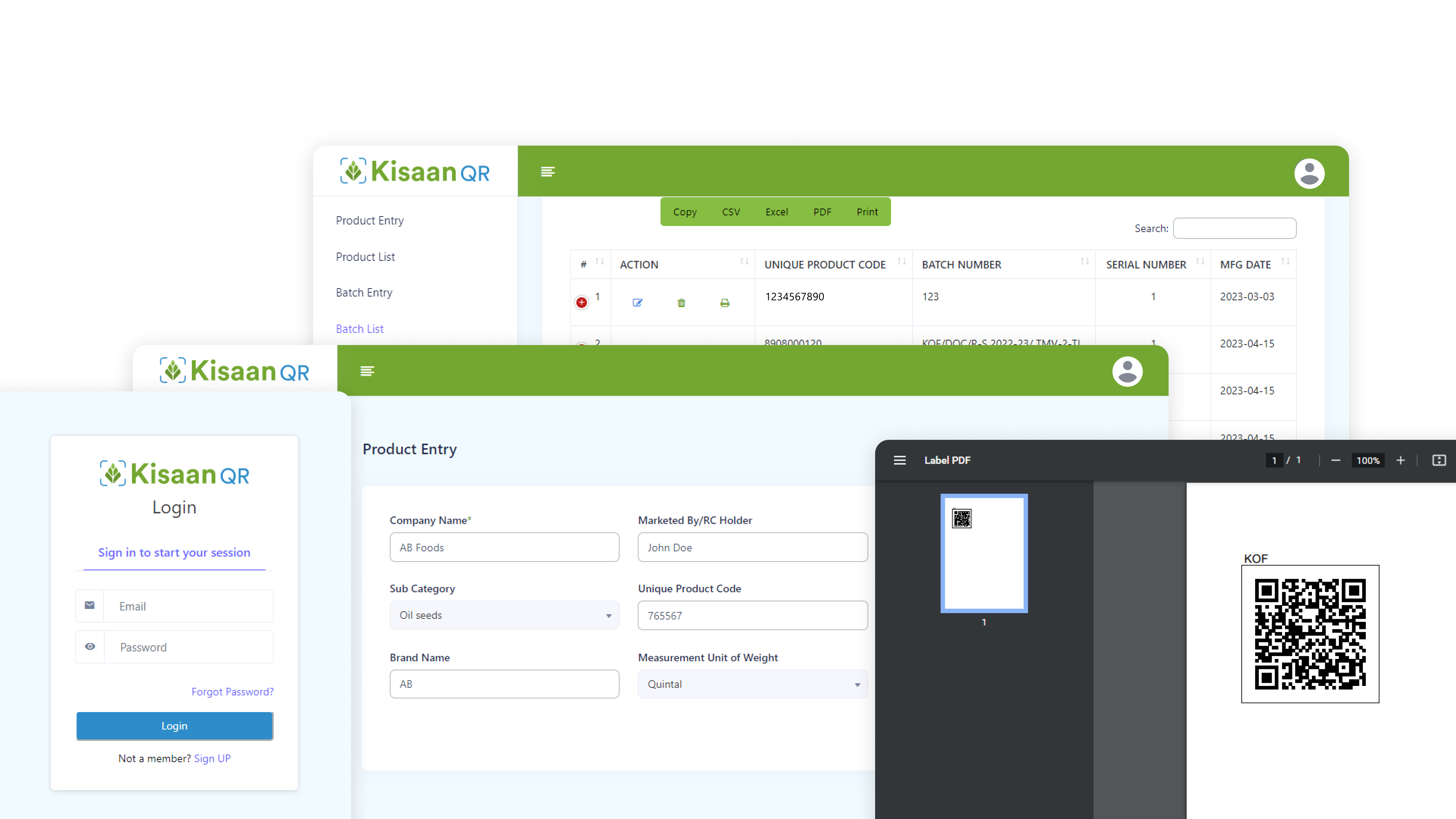Toggle password visibility eye icon
This screenshot has height=819, width=1456.
90,646
